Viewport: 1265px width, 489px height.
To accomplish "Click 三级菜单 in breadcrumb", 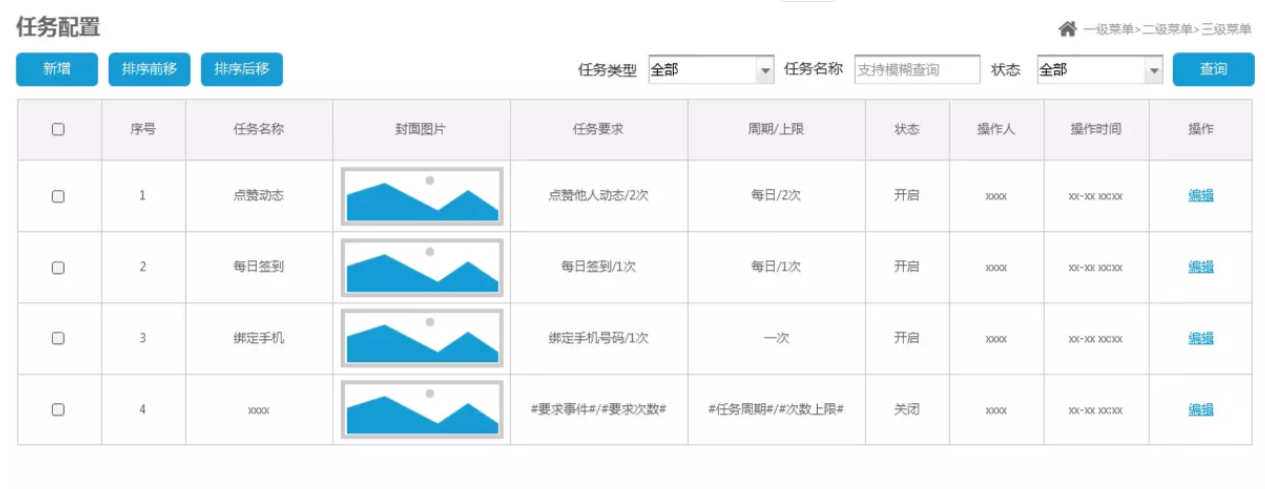I will tap(1226, 30).
